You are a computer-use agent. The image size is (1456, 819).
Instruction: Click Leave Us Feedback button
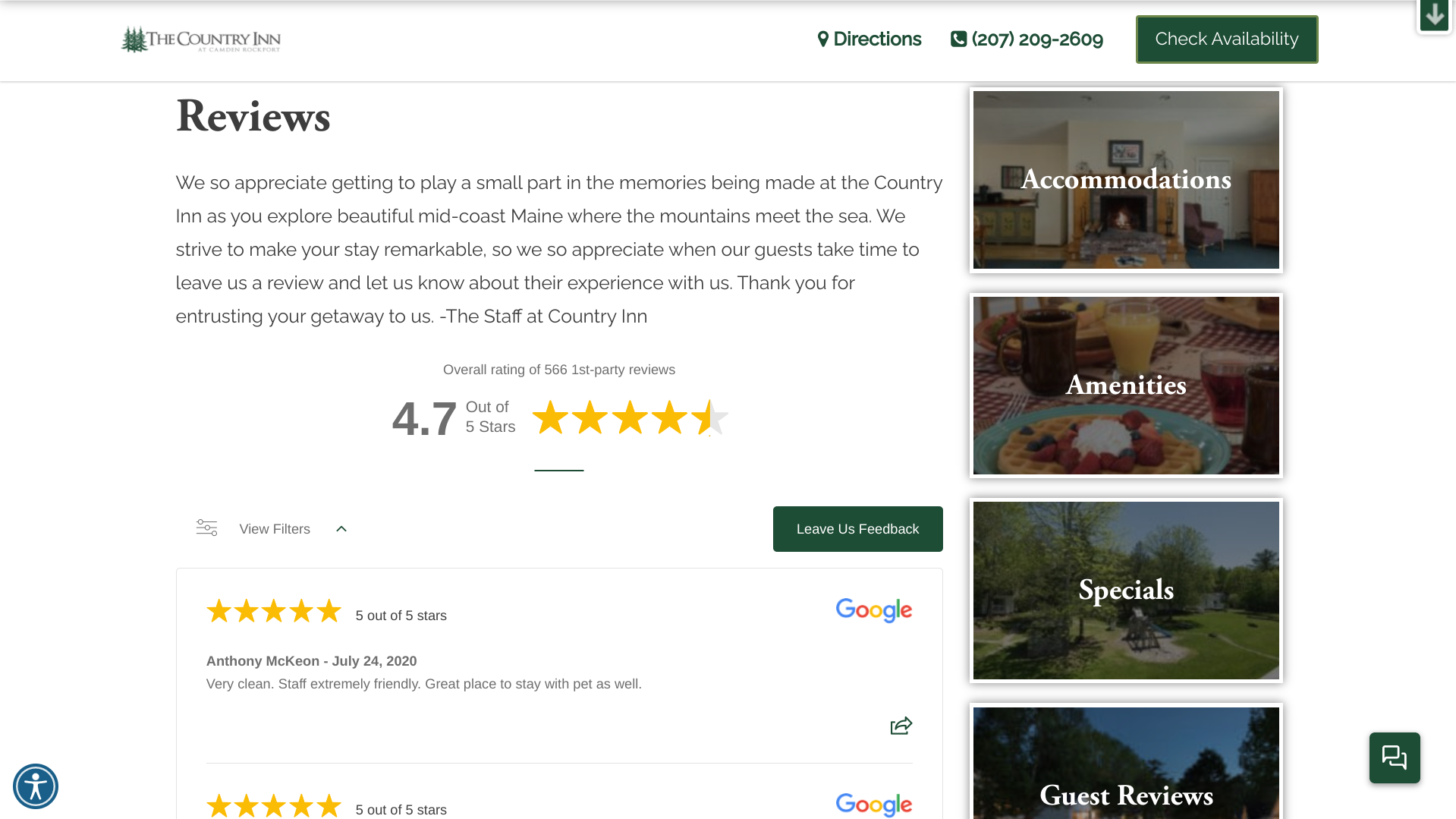pyautogui.click(x=858, y=529)
